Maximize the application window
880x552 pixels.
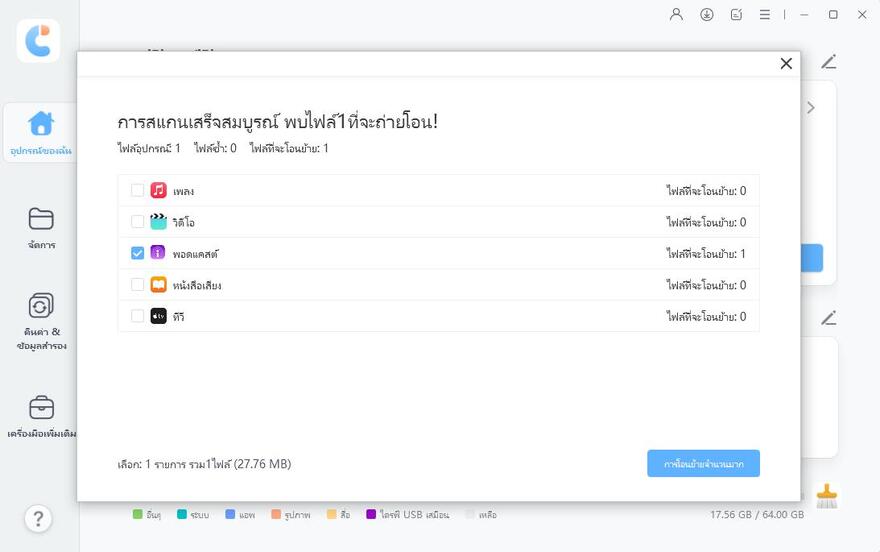[833, 15]
